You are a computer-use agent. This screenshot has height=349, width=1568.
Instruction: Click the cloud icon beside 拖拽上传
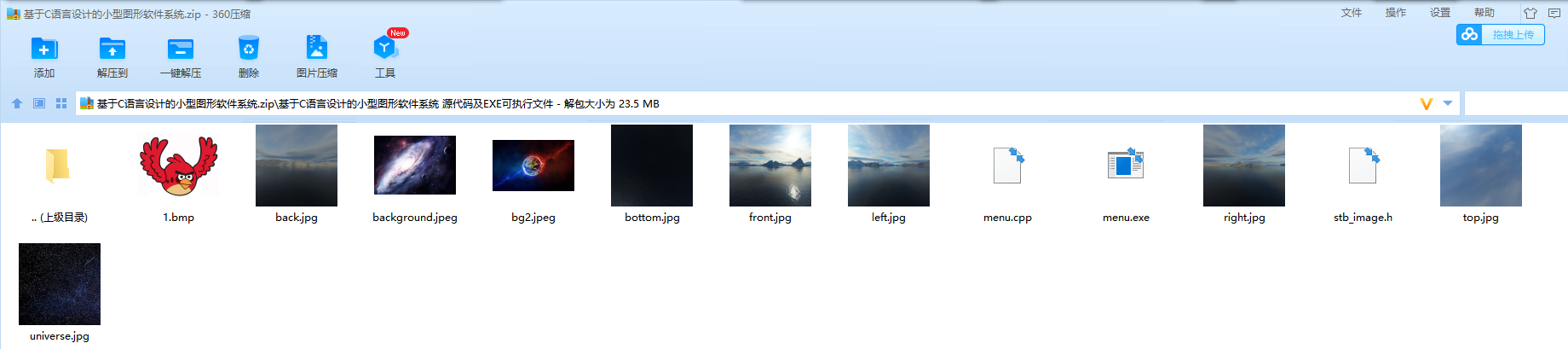(1469, 34)
